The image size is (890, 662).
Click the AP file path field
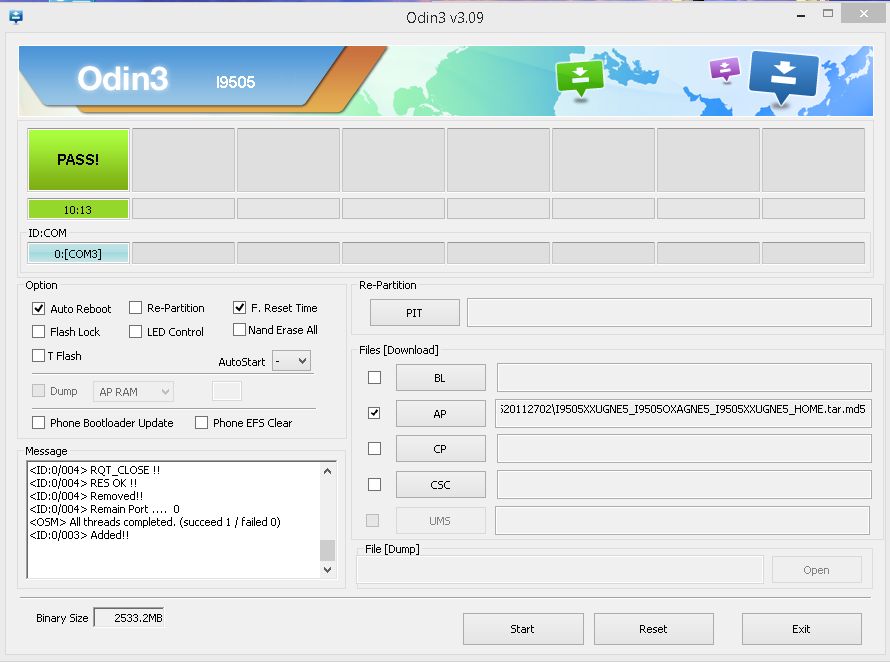(683, 413)
